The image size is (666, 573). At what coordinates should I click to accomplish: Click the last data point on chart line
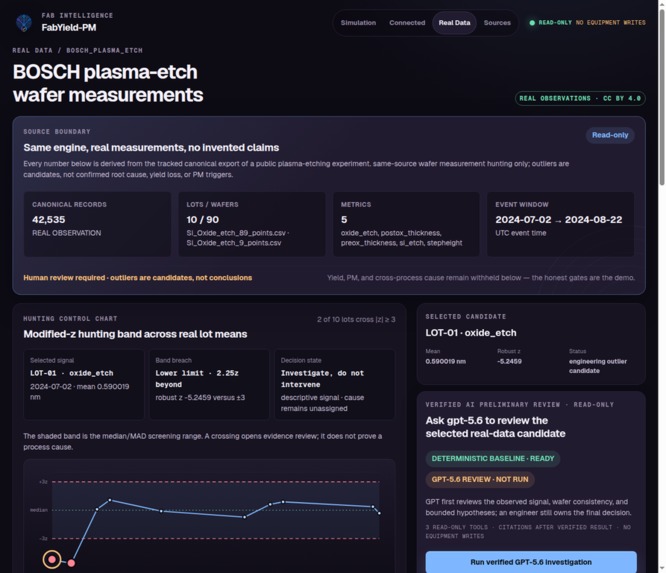pyautogui.click(x=379, y=513)
